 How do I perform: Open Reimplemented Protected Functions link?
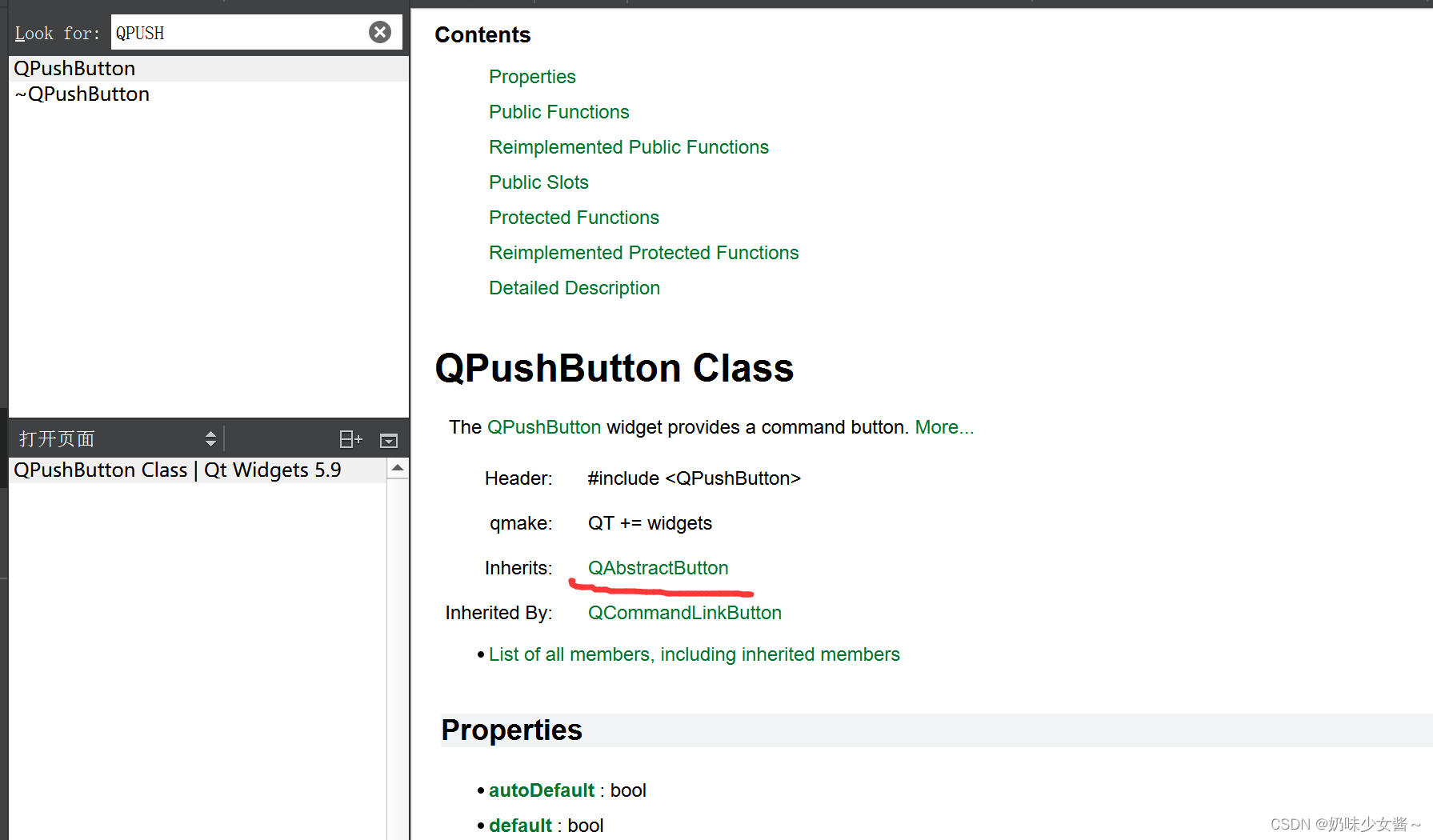click(x=643, y=253)
